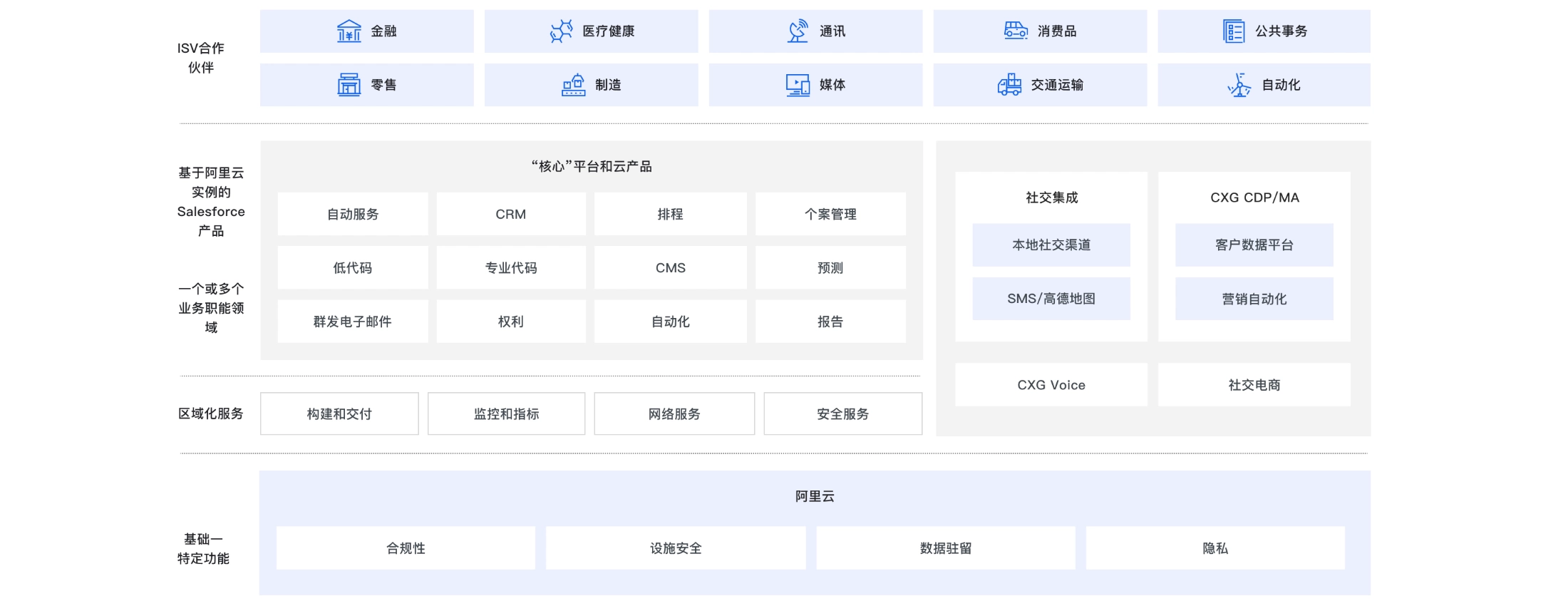Select the 构建和交付 service box
The image size is (1568, 606).
339,414
